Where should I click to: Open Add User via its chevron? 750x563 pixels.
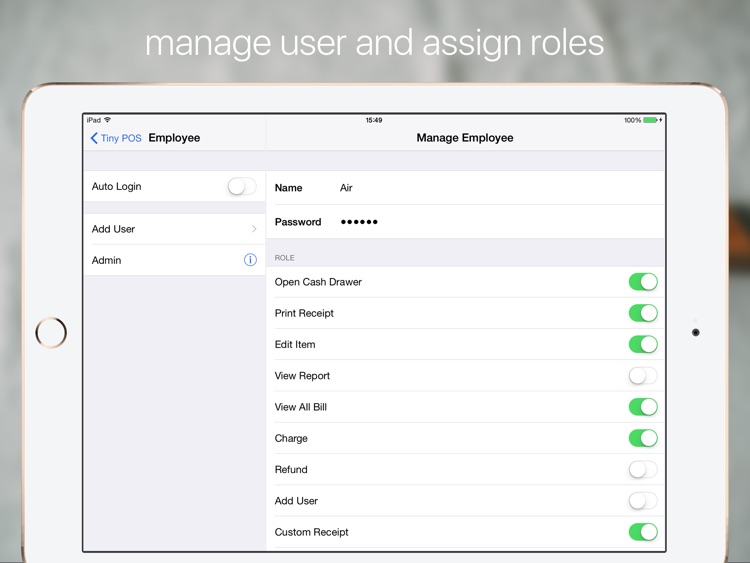254,229
